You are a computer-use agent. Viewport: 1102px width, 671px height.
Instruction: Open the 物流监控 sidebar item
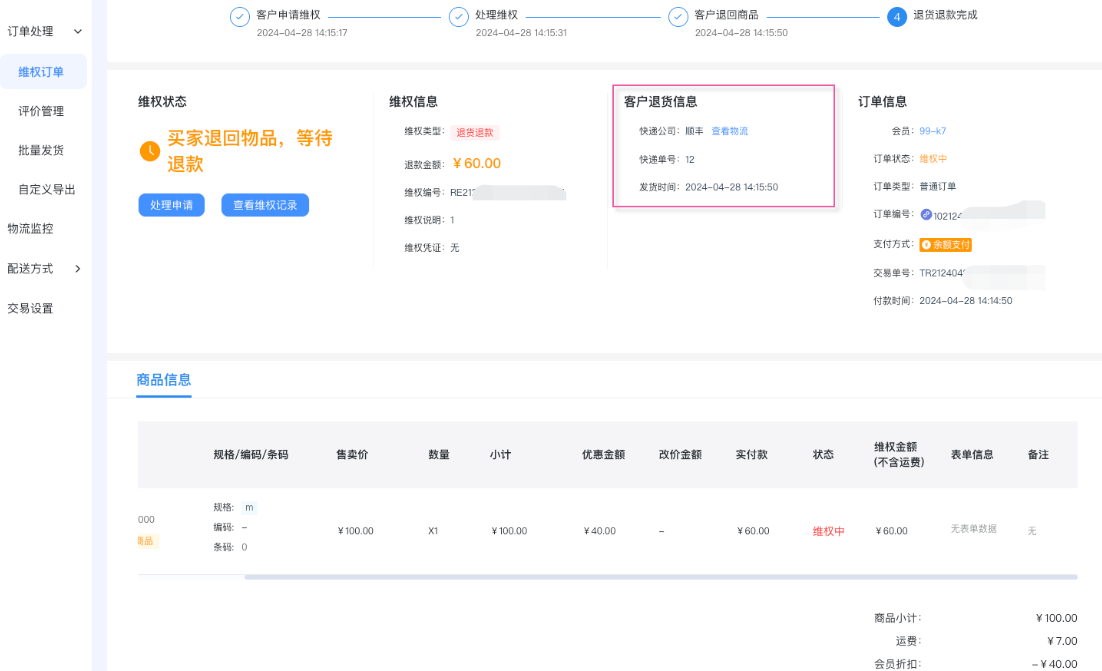[30, 228]
